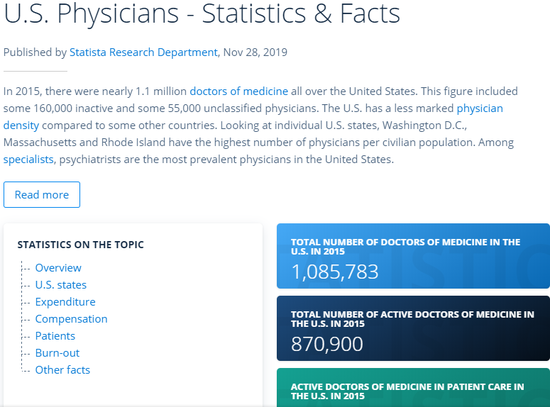Open the U.S. states topic
The image size is (550, 407).
pyautogui.click(x=61, y=285)
